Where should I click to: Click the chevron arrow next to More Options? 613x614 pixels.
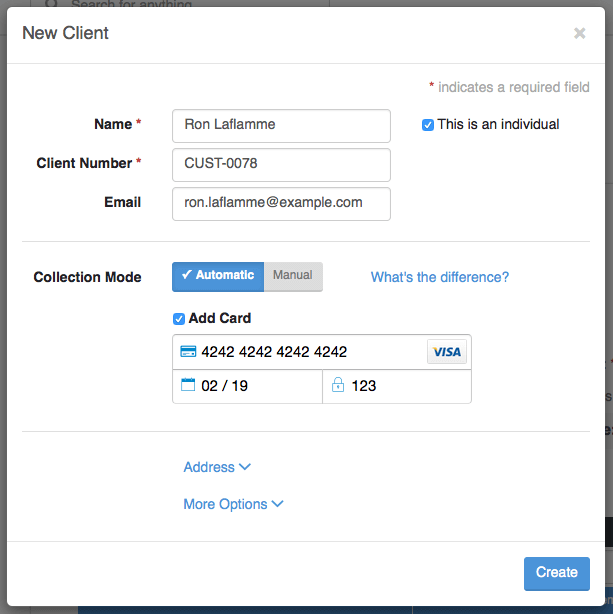(277, 504)
